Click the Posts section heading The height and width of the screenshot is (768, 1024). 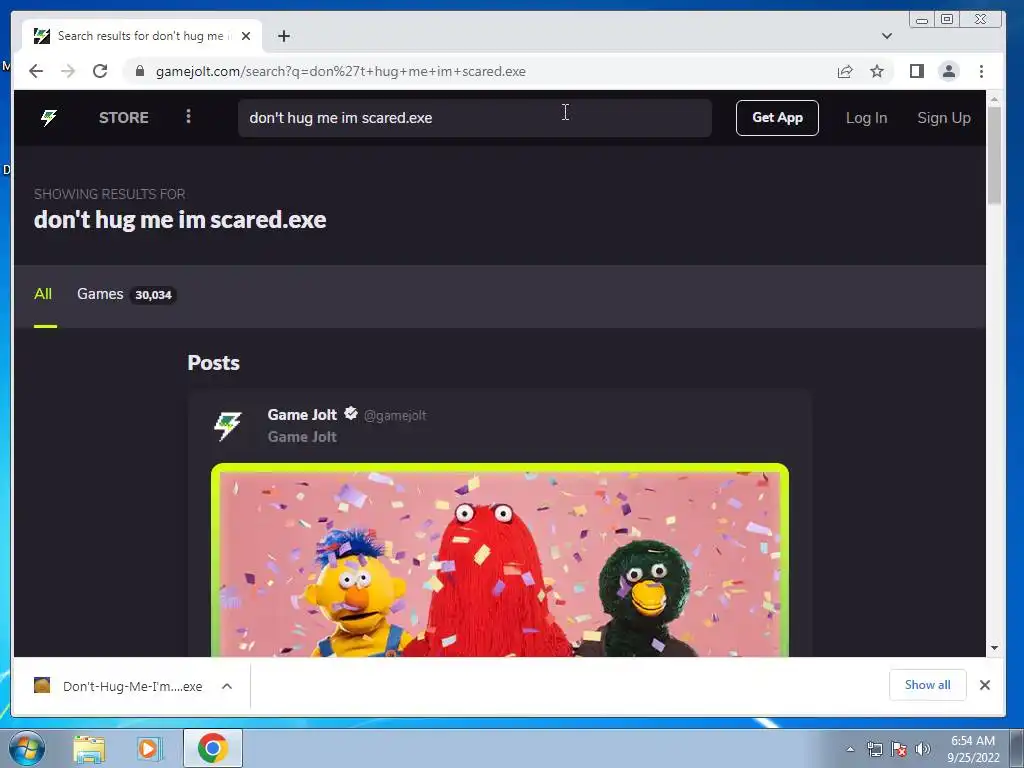point(214,363)
